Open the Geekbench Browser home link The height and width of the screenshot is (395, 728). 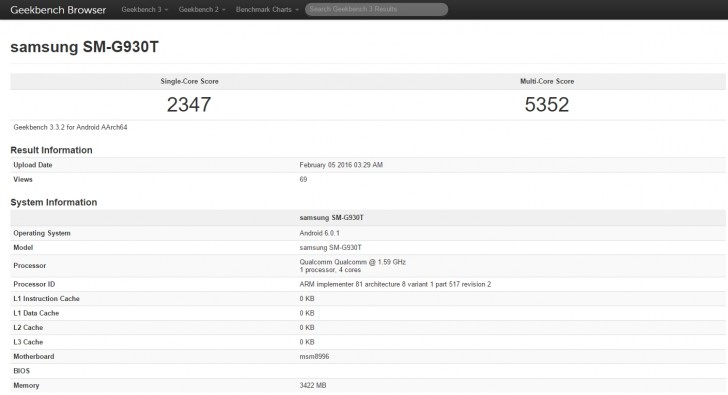point(58,10)
